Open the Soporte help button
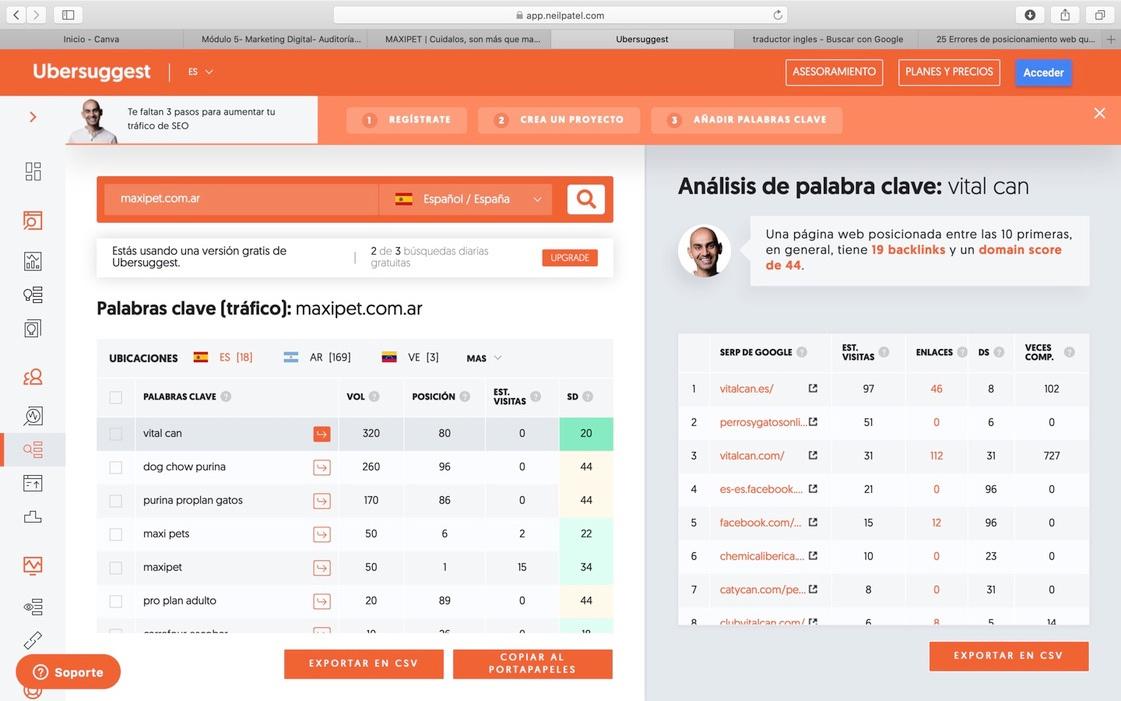The image size is (1121, 701). point(69,672)
